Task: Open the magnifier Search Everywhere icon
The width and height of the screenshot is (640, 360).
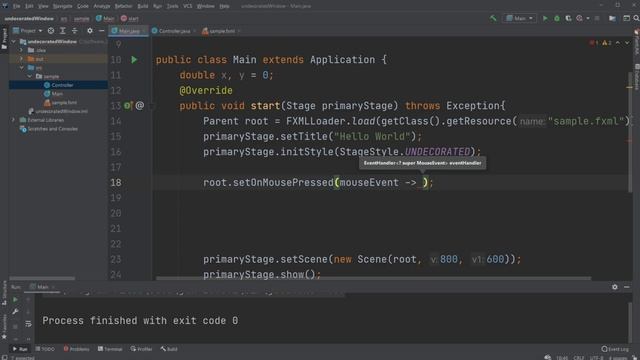Action: point(636,18)
